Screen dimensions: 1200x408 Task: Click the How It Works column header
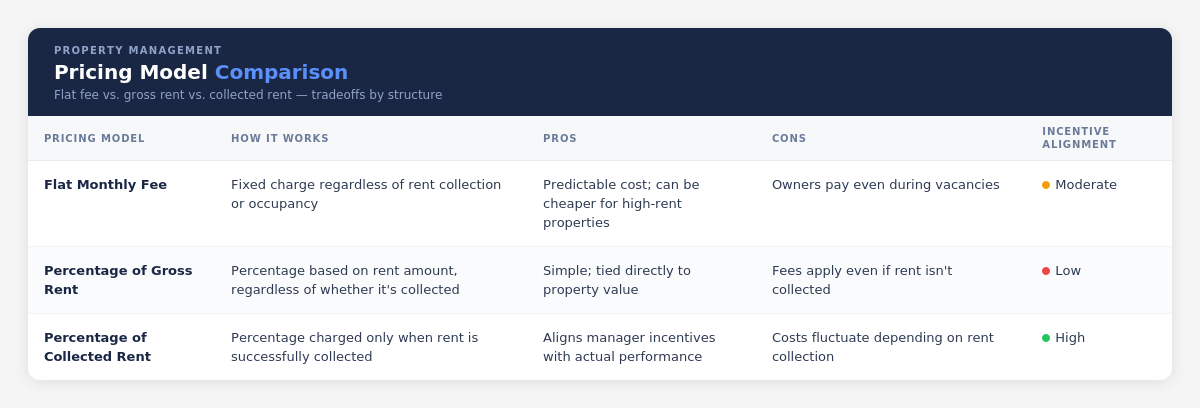(280, 139)
